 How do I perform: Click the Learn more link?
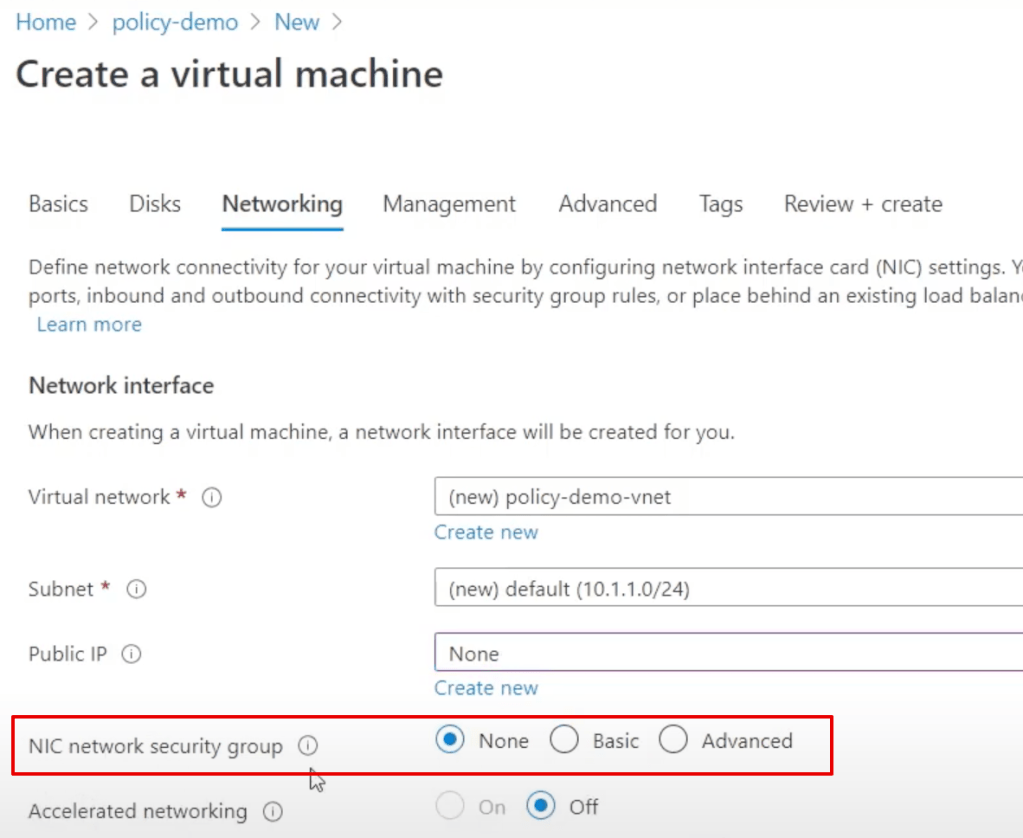89,324
